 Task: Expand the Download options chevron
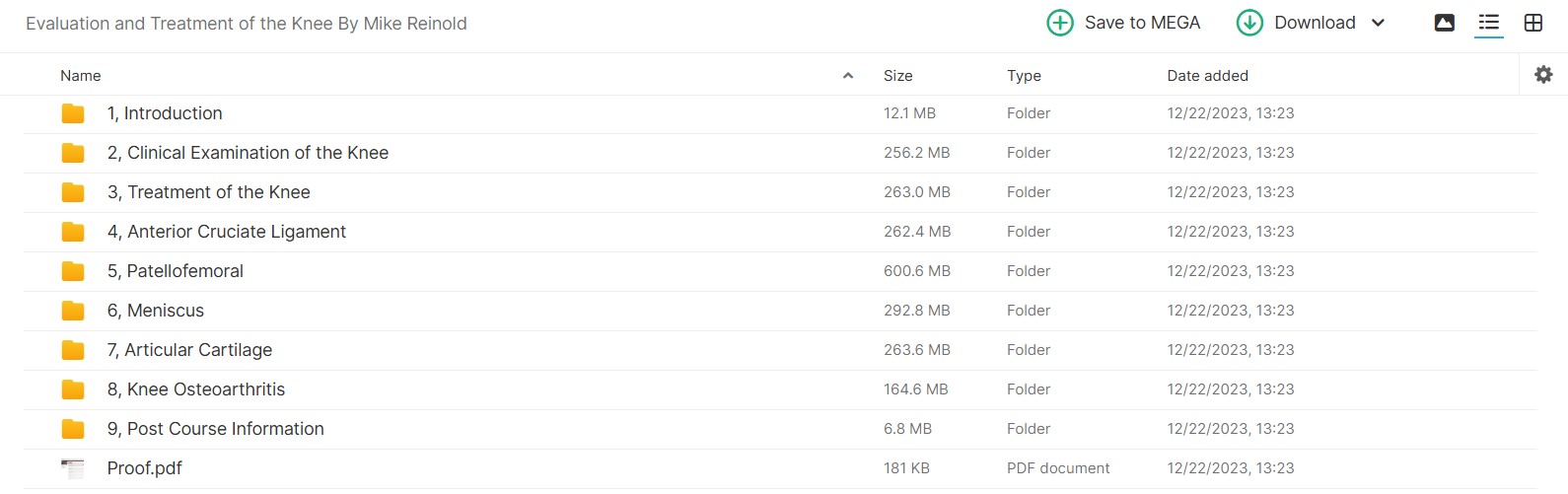coord(1378,23)
